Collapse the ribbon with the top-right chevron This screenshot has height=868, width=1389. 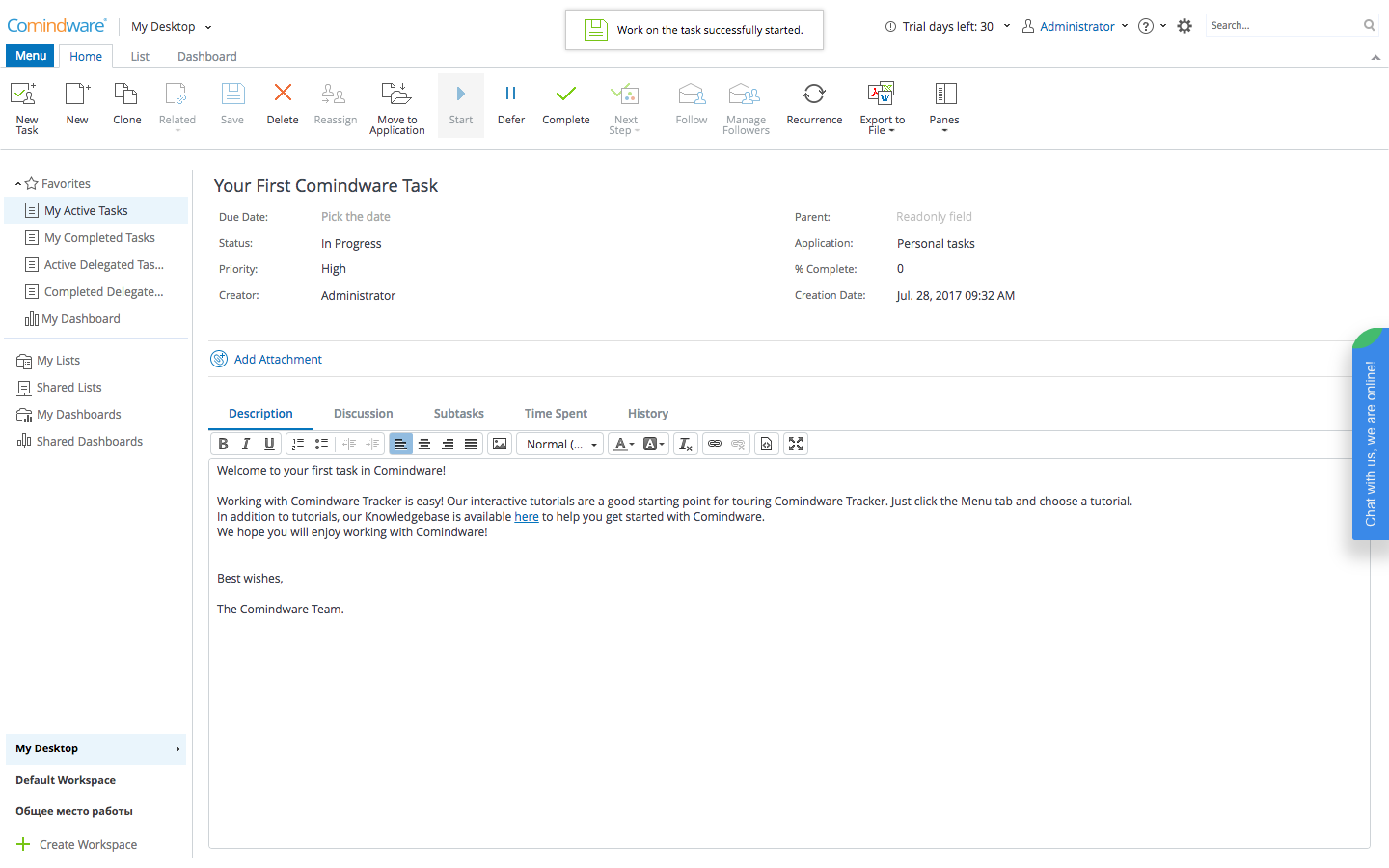tap(1375, 58)
